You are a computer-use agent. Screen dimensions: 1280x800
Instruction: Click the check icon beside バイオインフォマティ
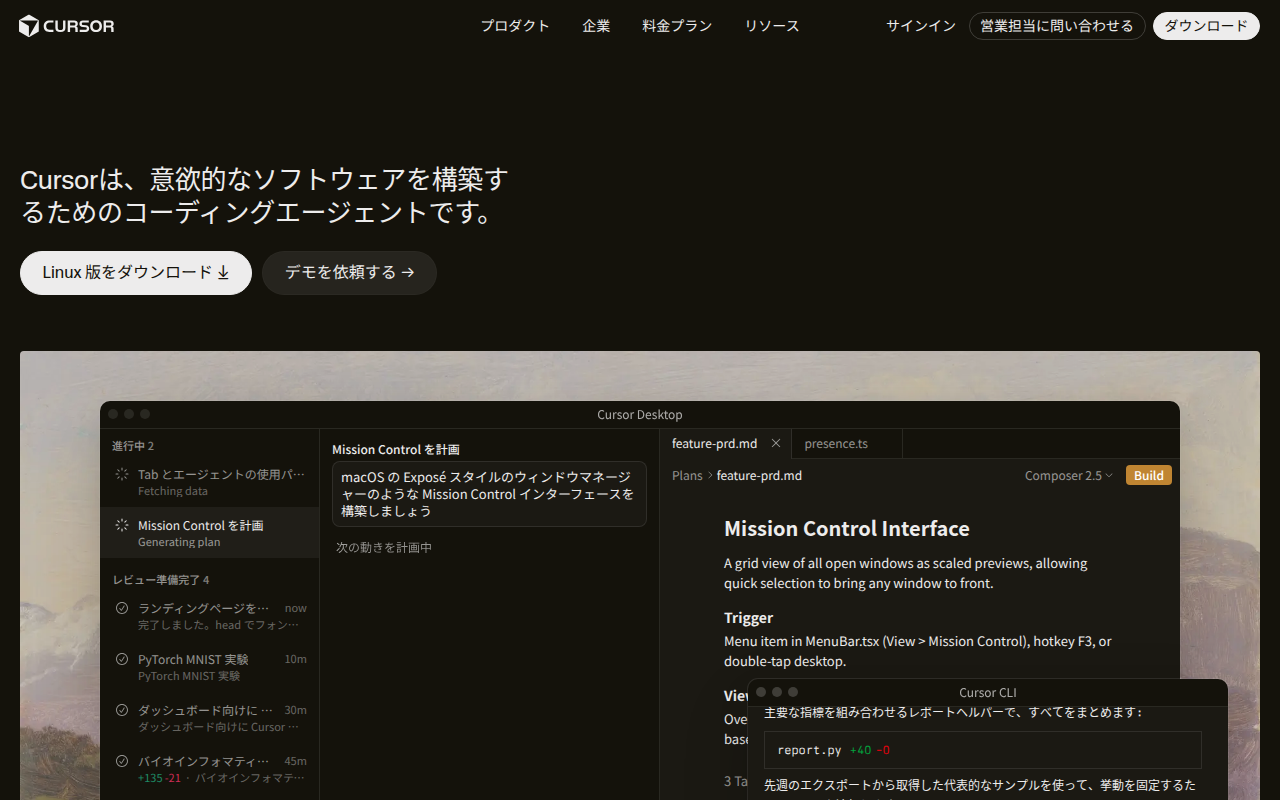coord(122,761)
